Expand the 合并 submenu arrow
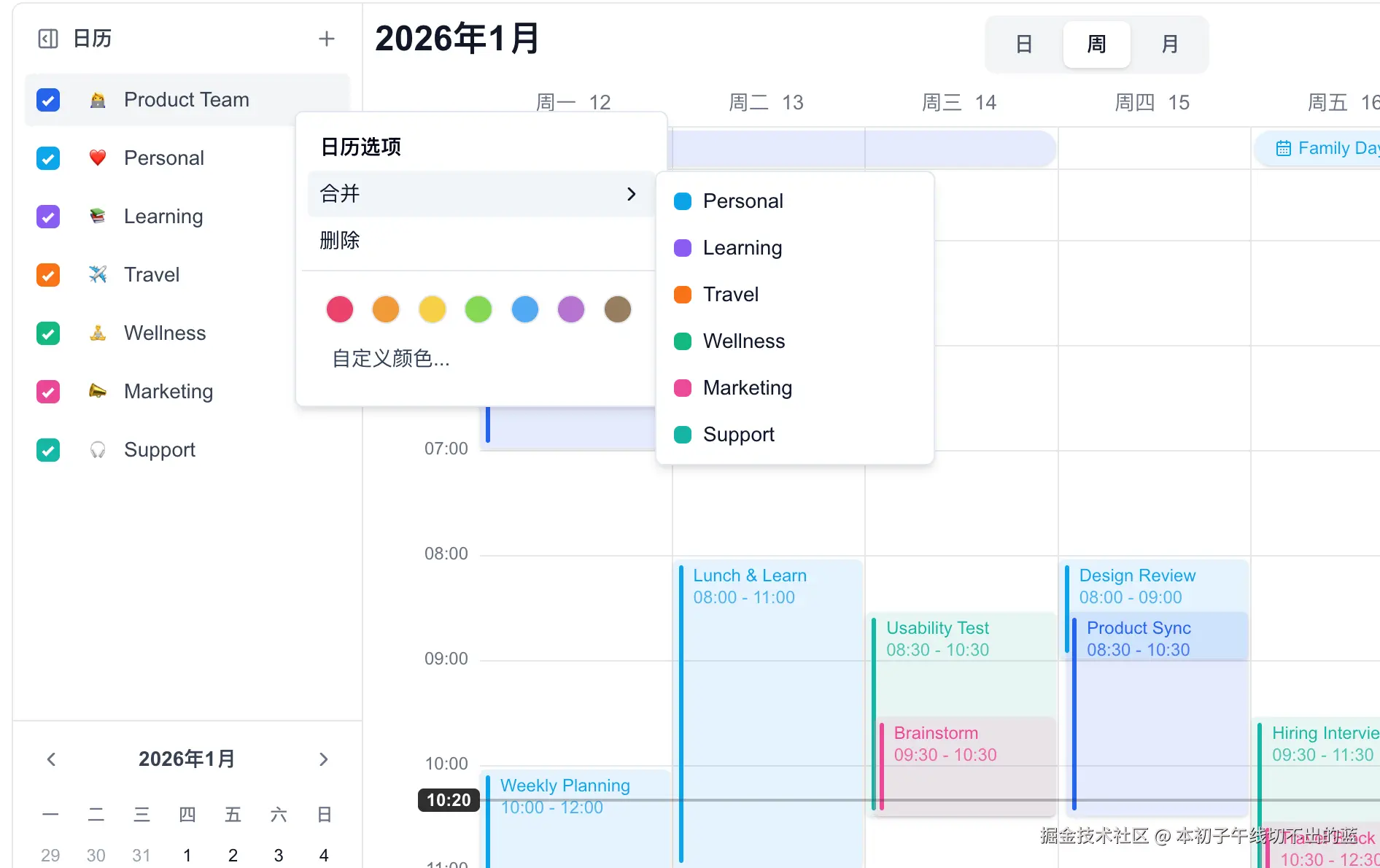The width and height of the screenshot is (1380, 868). click(632, 194)
